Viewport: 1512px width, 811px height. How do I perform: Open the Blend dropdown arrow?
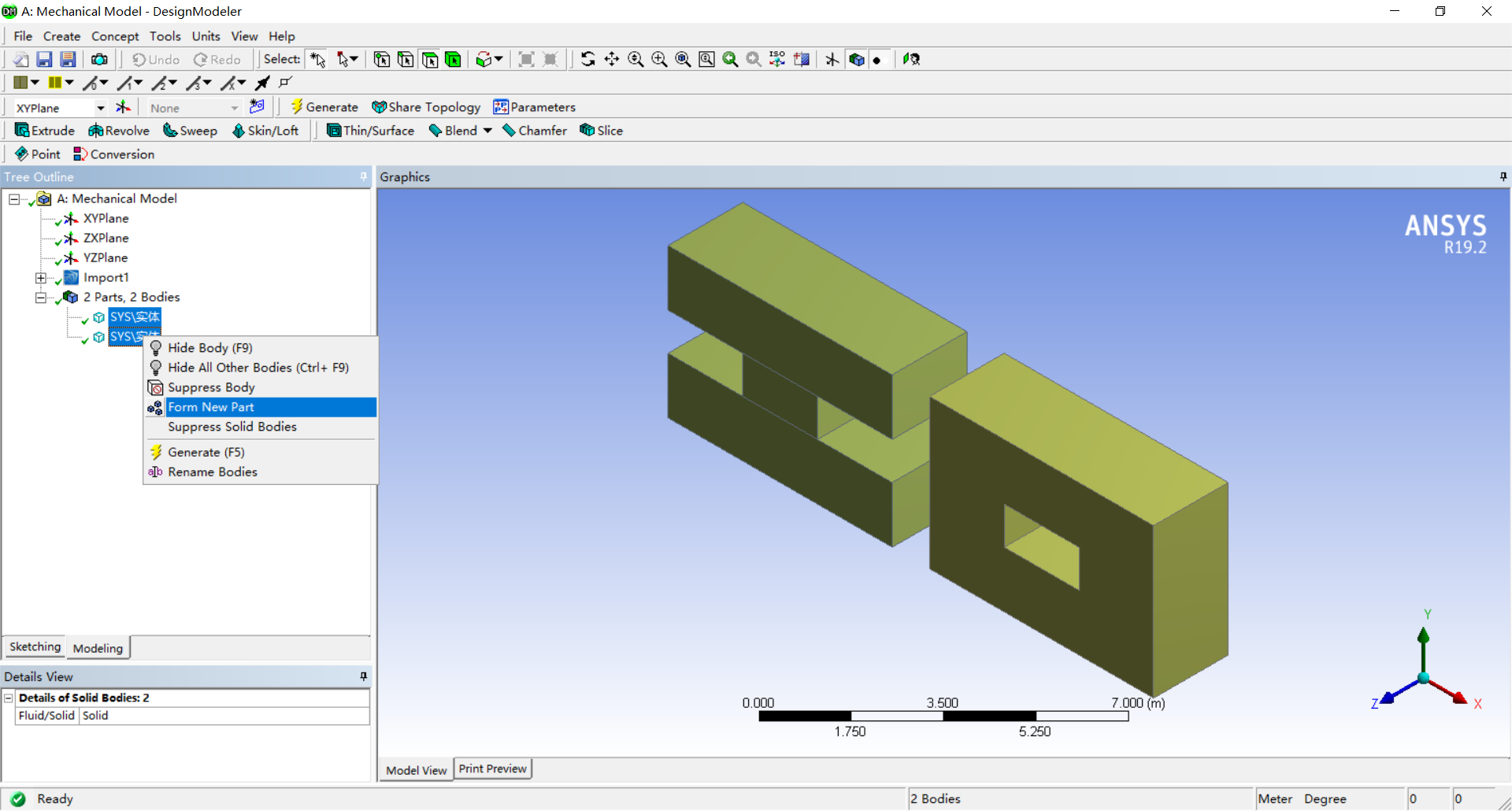(487, 131)
